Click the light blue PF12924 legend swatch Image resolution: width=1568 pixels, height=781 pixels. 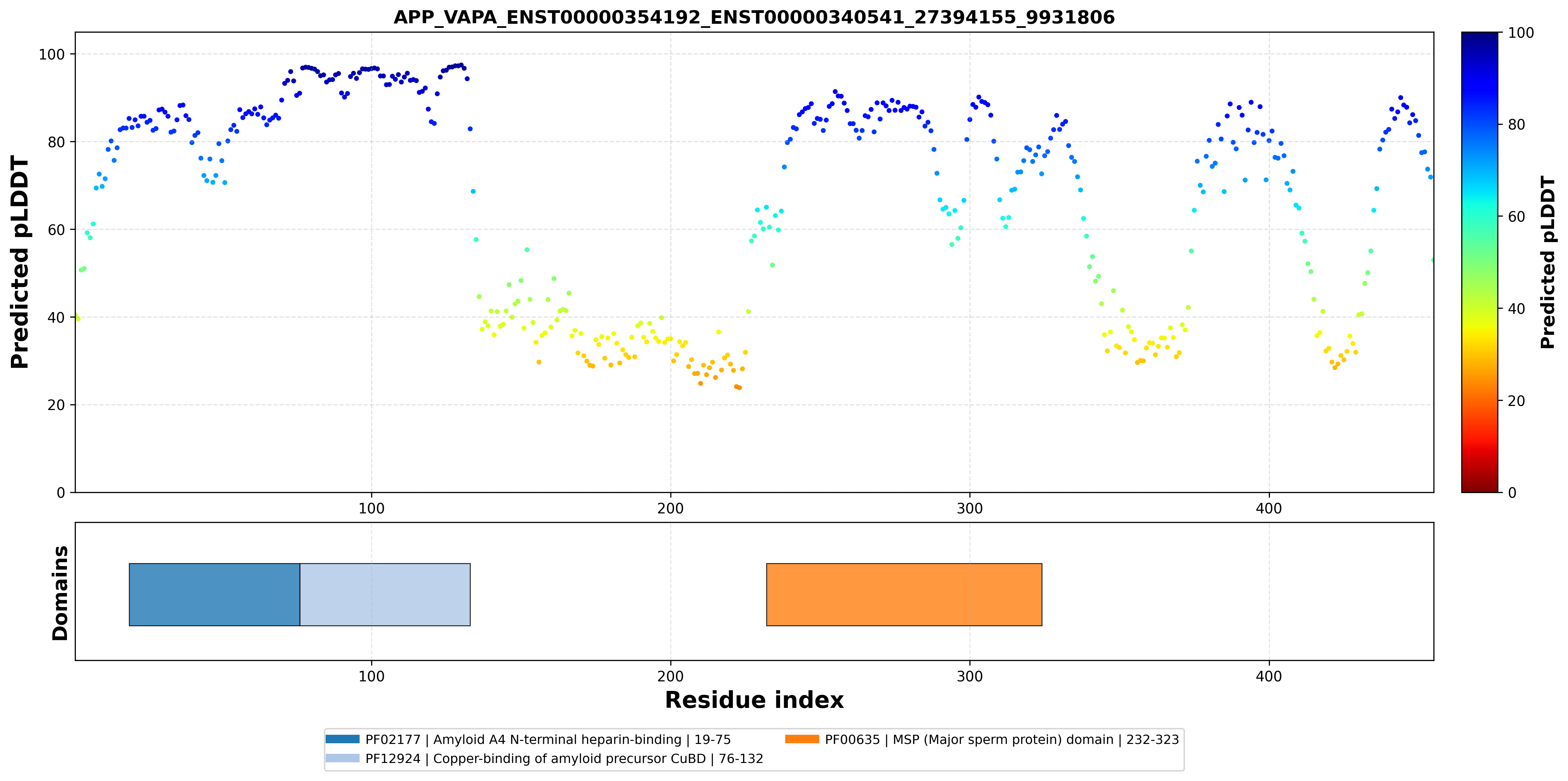tap(343, 758)
